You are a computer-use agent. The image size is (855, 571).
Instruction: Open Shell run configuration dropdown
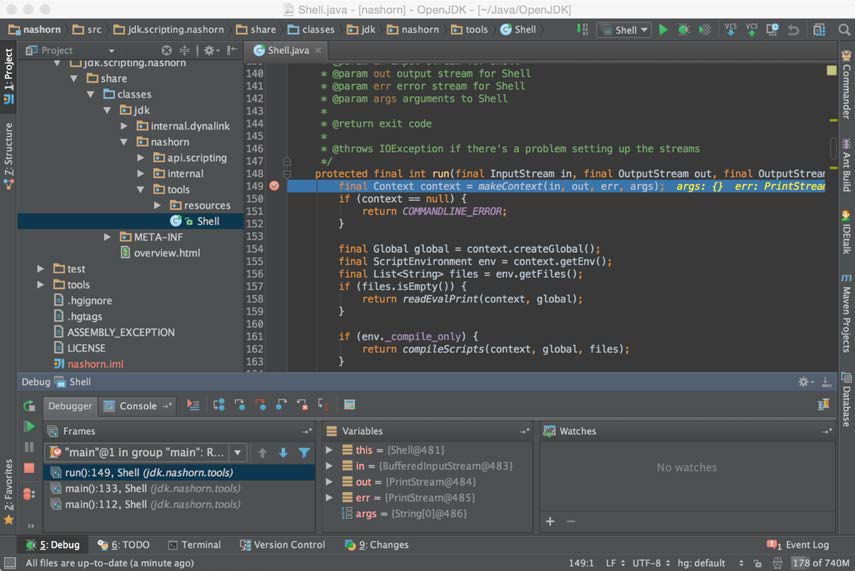tap(625, 30)
